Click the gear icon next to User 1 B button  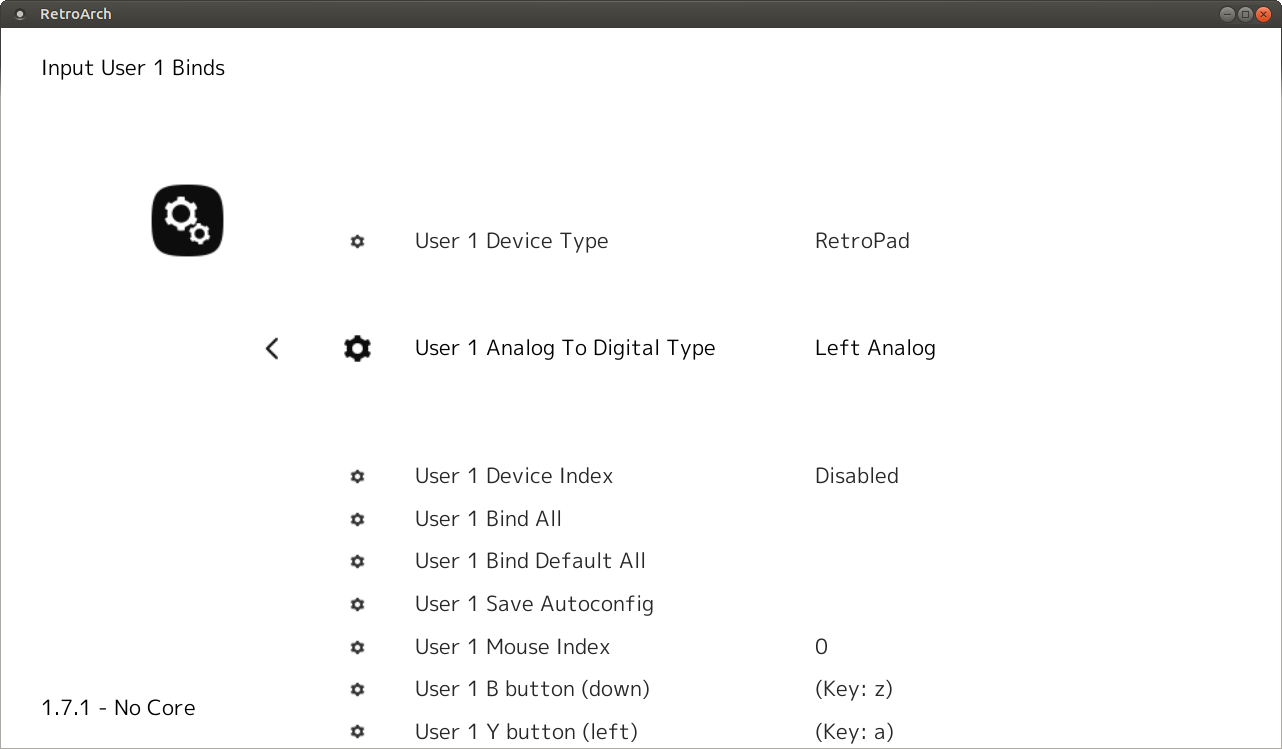pyautogui.click(x=357, y=689)
